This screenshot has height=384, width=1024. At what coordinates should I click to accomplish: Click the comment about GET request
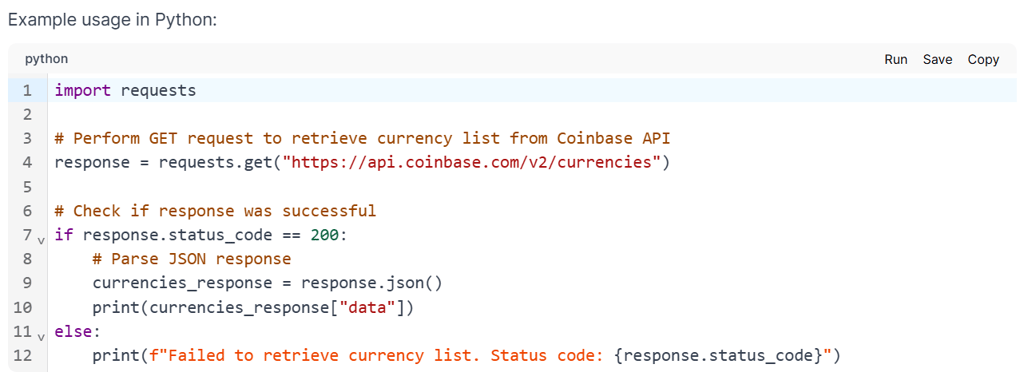(x=362, y=138)
